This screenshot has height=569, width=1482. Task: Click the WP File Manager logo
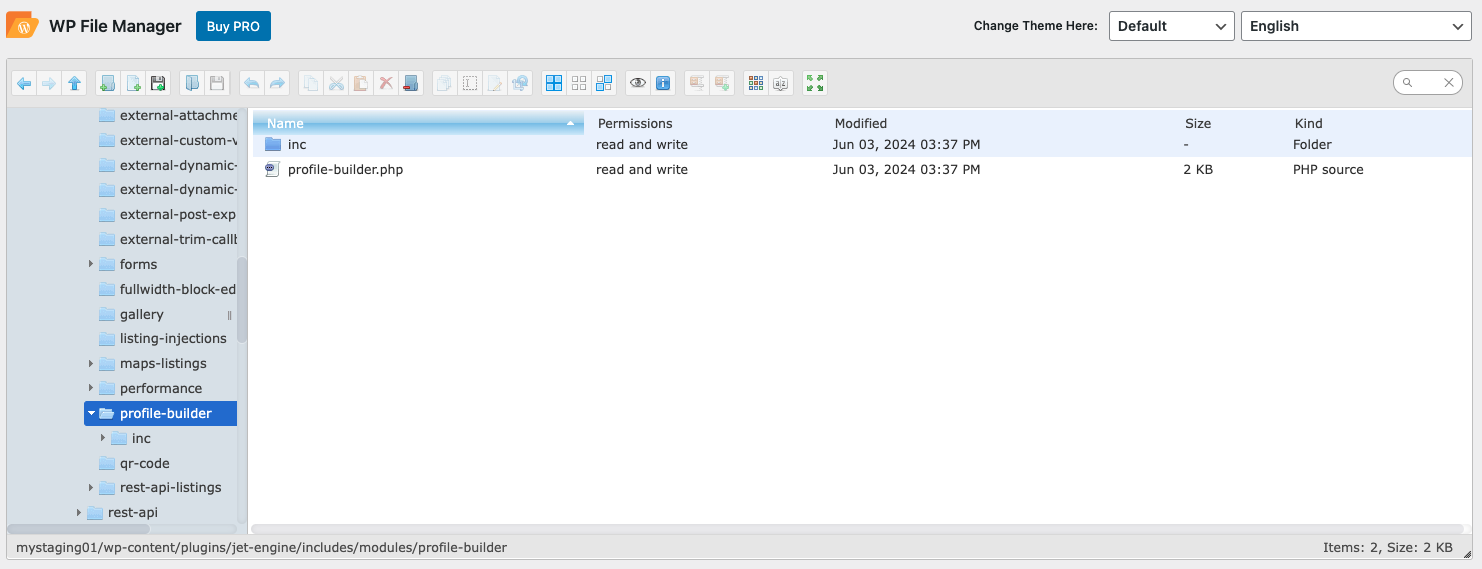pos(23,26)
